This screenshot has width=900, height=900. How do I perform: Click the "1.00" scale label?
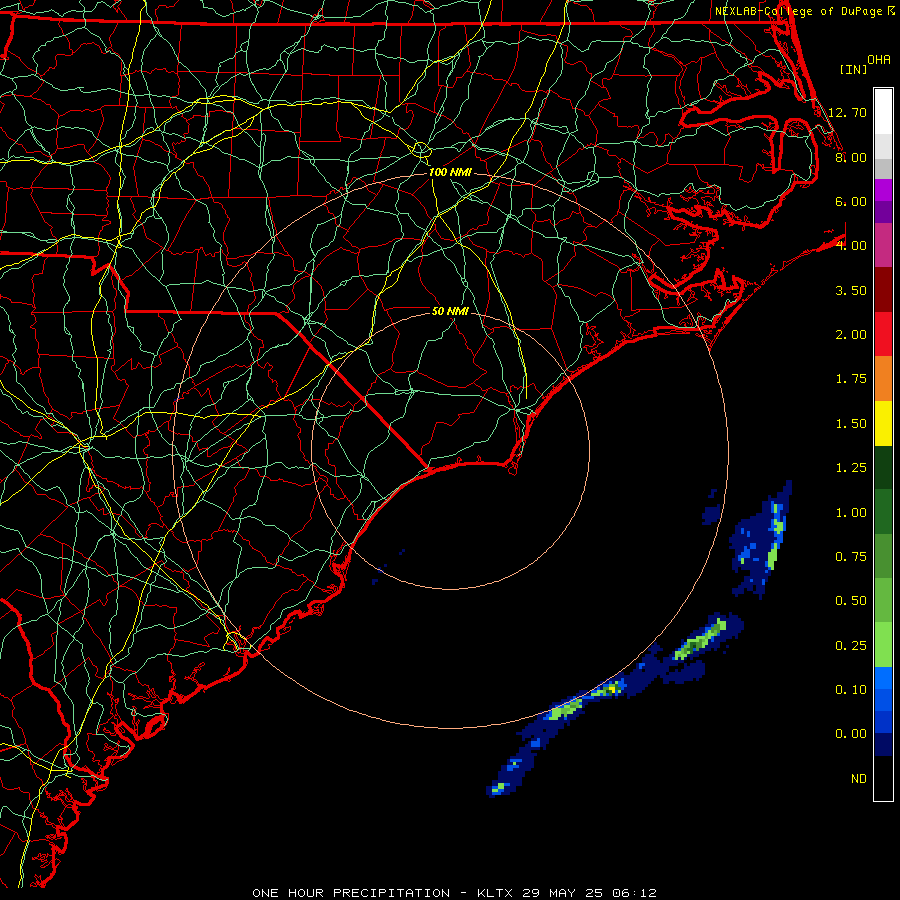[851, 513]
